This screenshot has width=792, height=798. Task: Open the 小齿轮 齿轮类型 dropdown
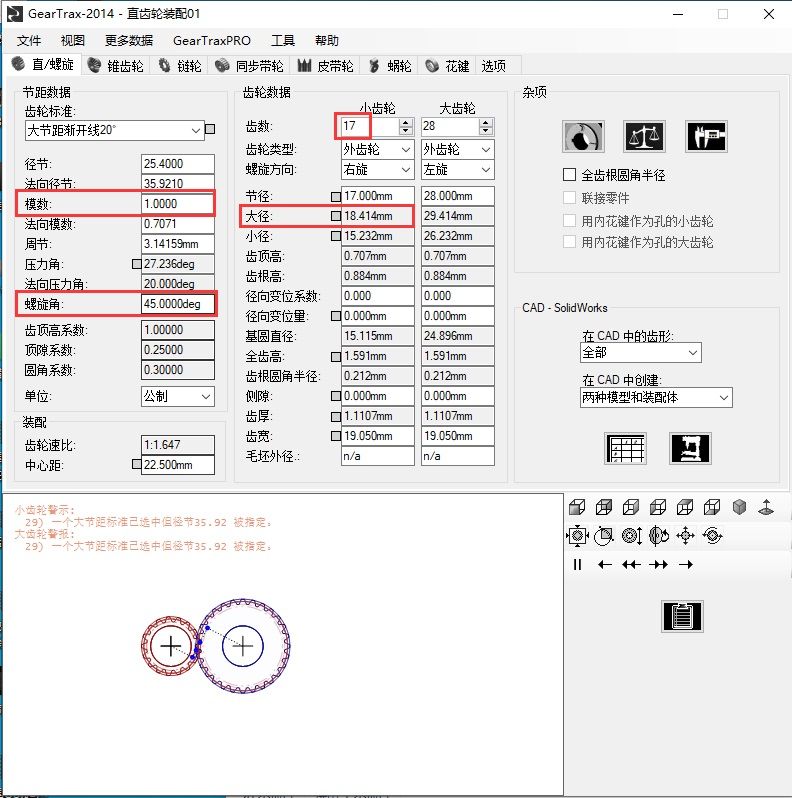tap(377, 149)
